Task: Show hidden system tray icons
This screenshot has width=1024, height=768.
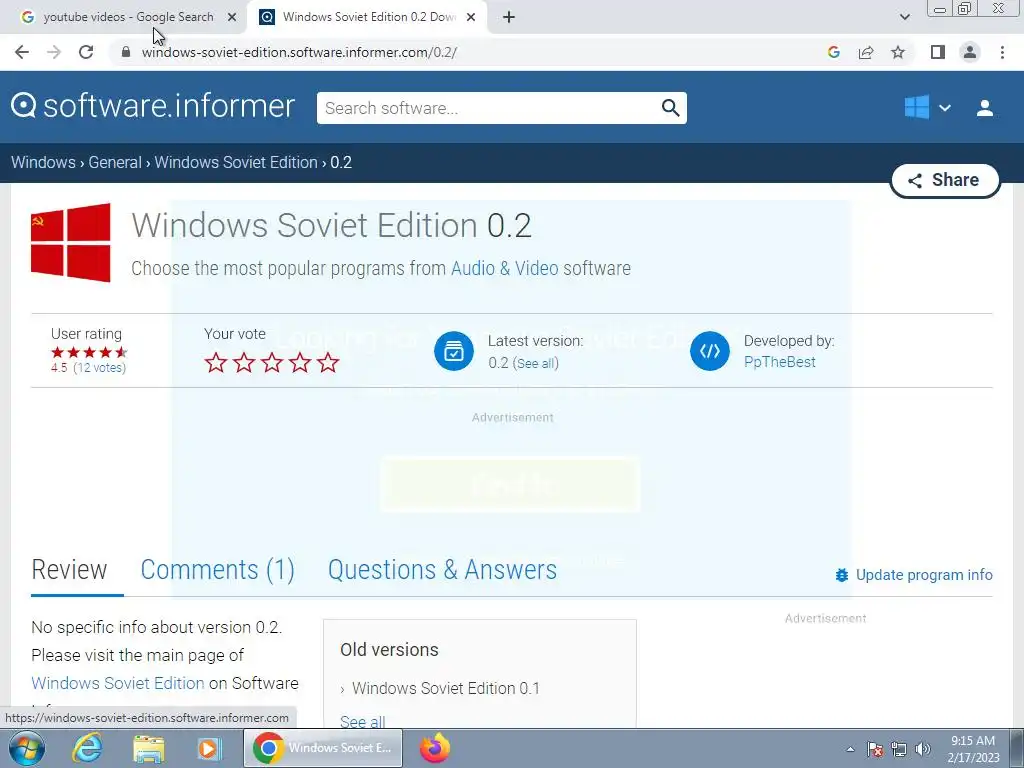Action: (850, 749)
